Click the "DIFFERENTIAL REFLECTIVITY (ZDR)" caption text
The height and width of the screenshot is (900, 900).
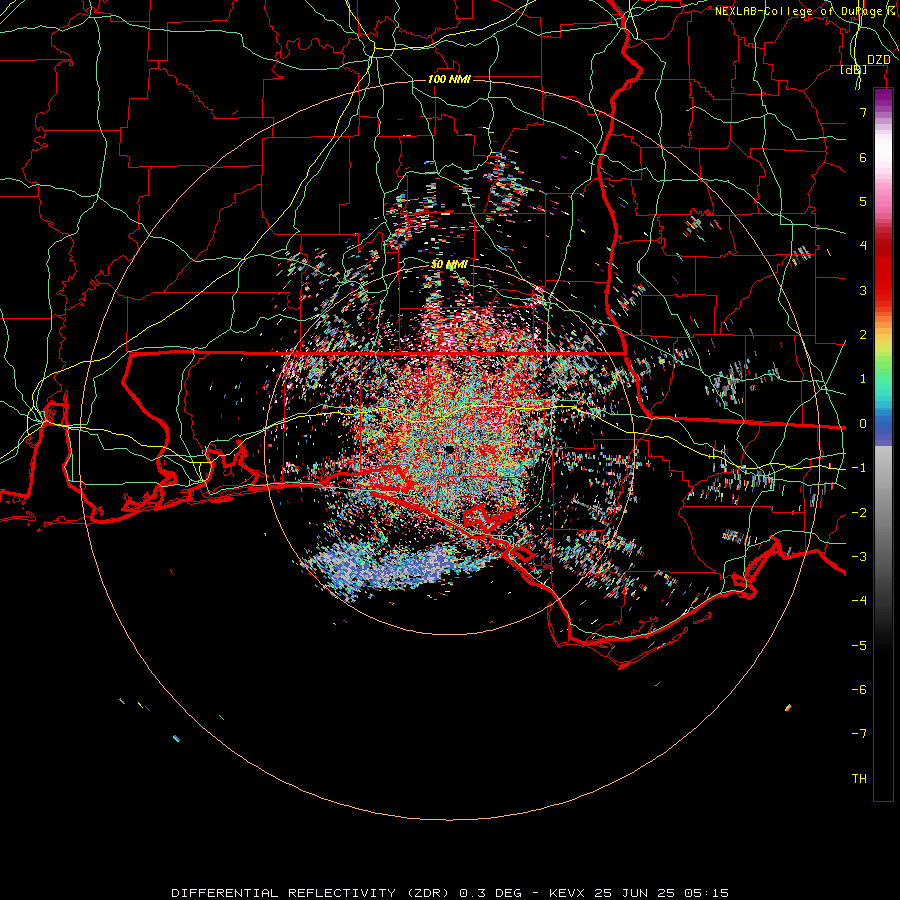point(311,893)
